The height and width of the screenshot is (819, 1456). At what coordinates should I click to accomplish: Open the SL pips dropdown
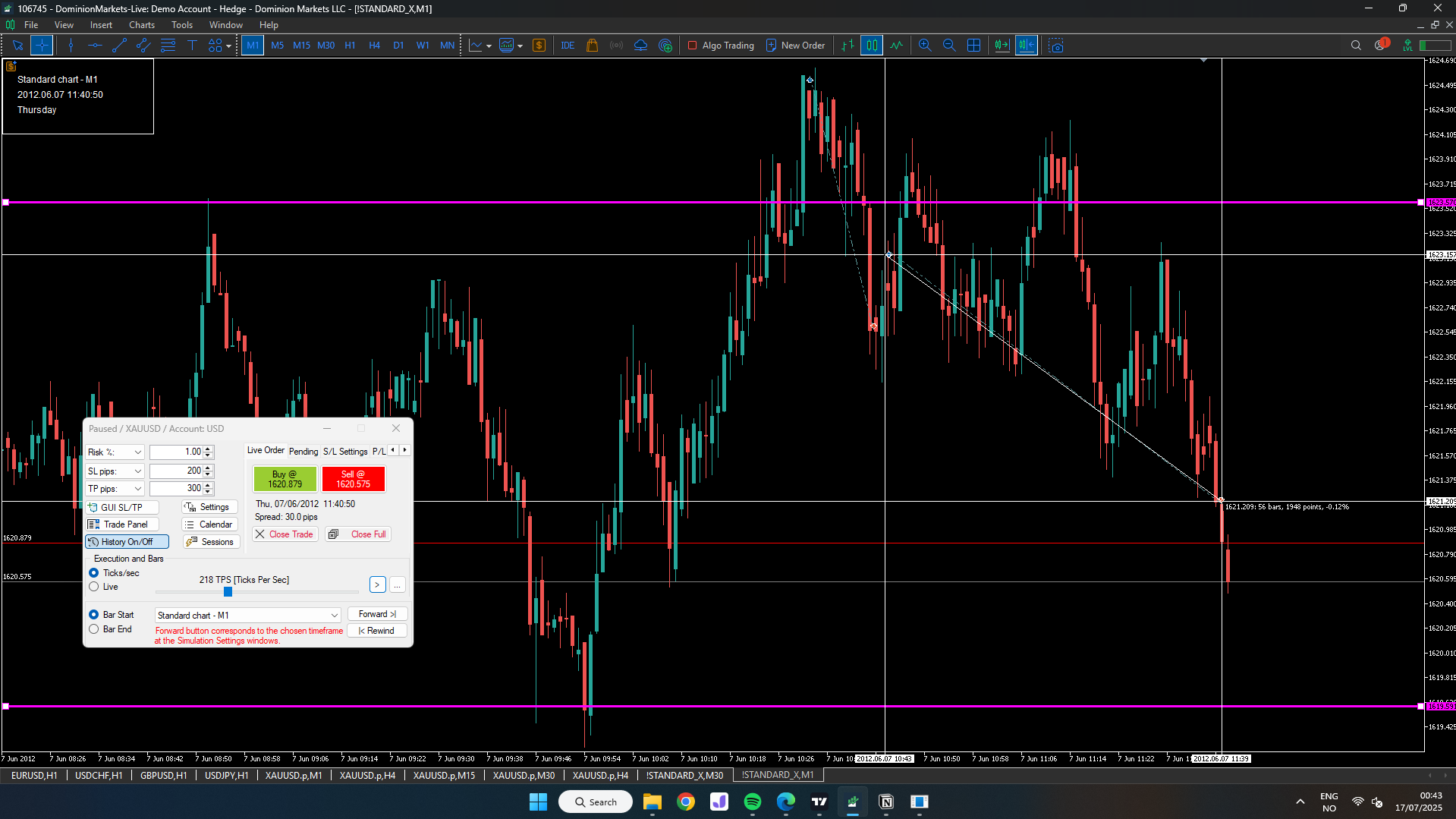click(115, 471)
